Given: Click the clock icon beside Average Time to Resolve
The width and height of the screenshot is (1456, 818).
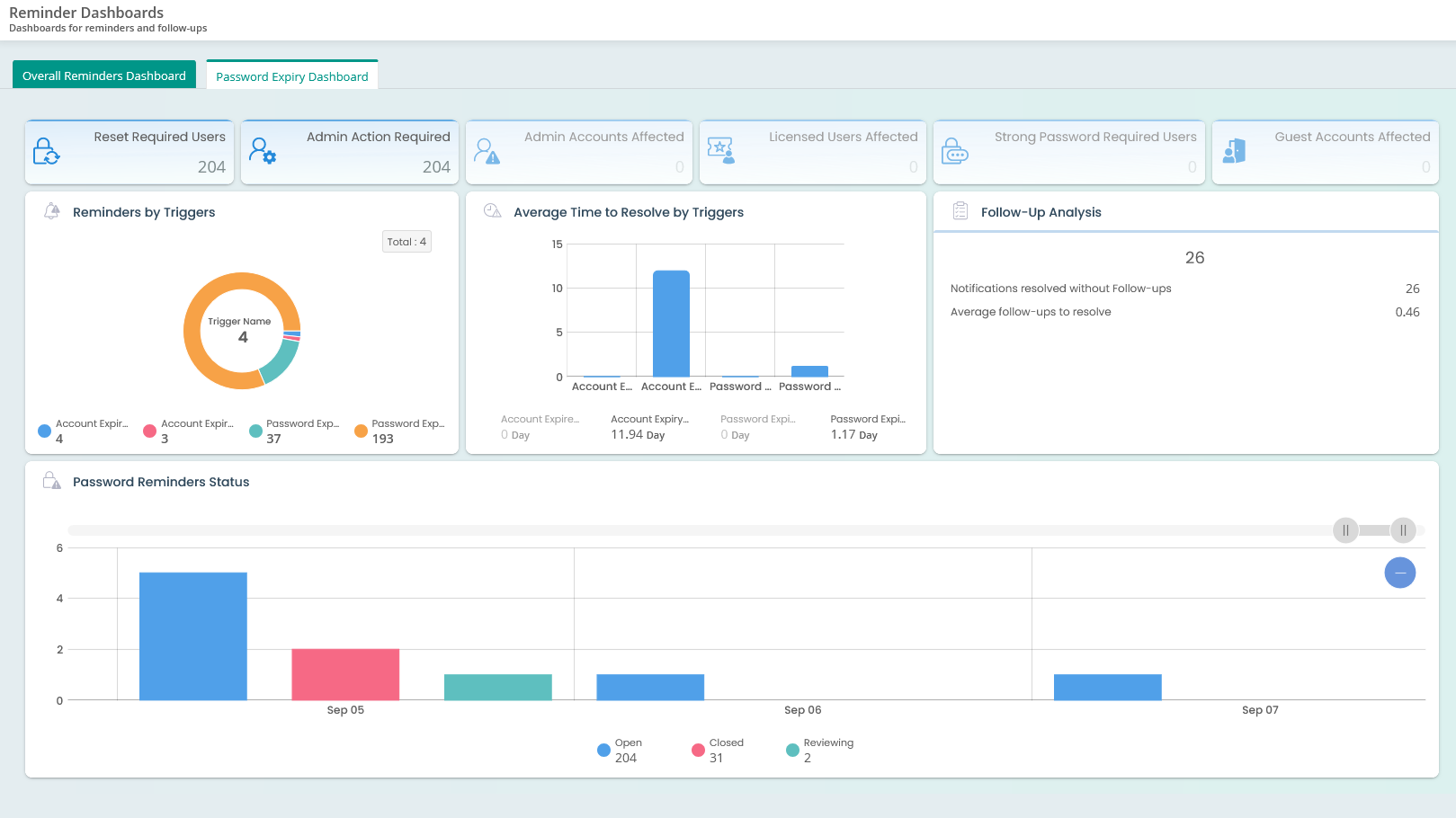Looking at the screenshot, I should 492,209.
